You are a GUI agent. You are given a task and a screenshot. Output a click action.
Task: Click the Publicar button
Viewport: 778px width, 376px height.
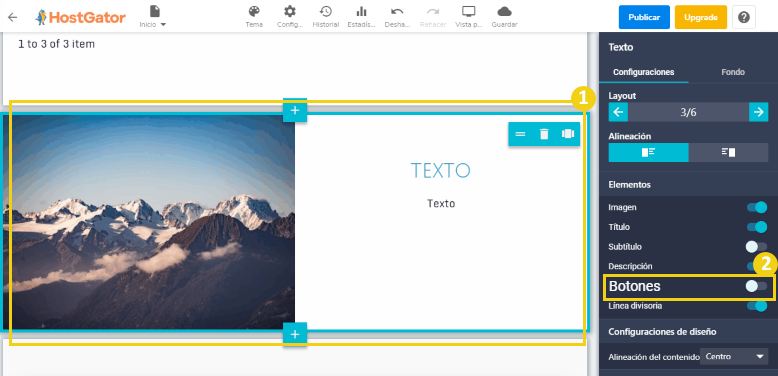coord(644,17)
